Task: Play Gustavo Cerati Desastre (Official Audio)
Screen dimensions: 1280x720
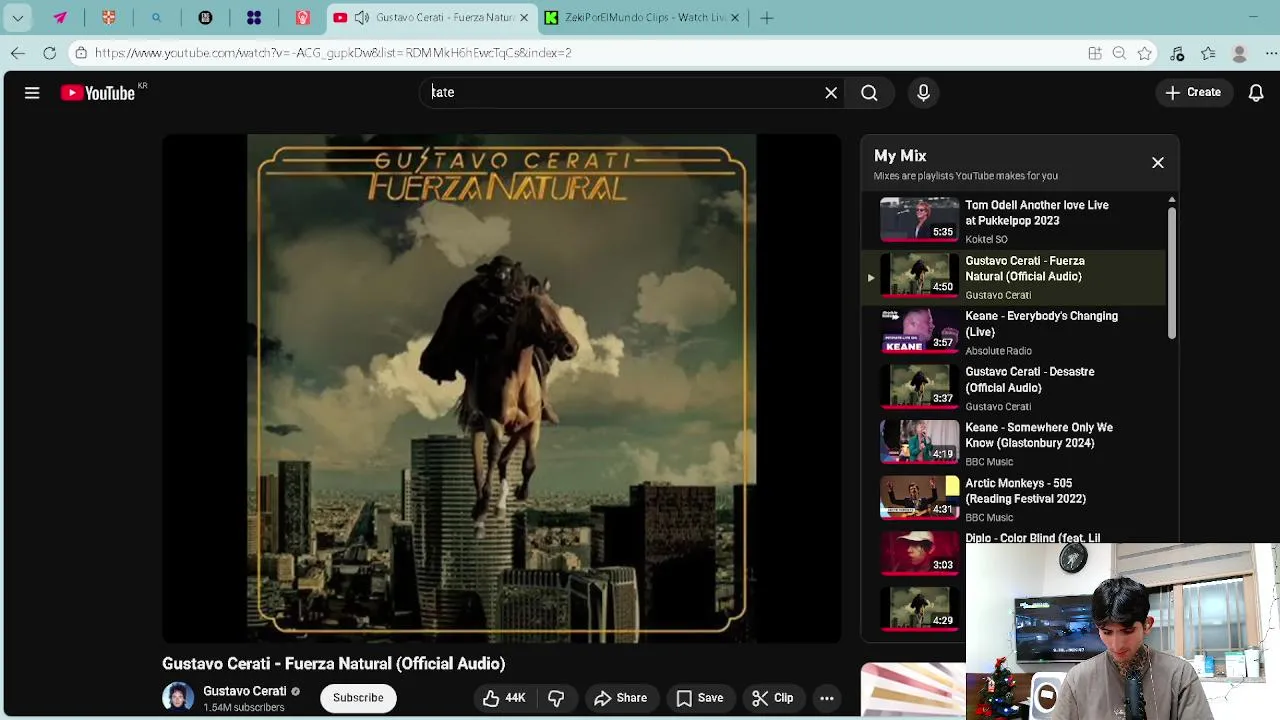Action: (1015, 388)
